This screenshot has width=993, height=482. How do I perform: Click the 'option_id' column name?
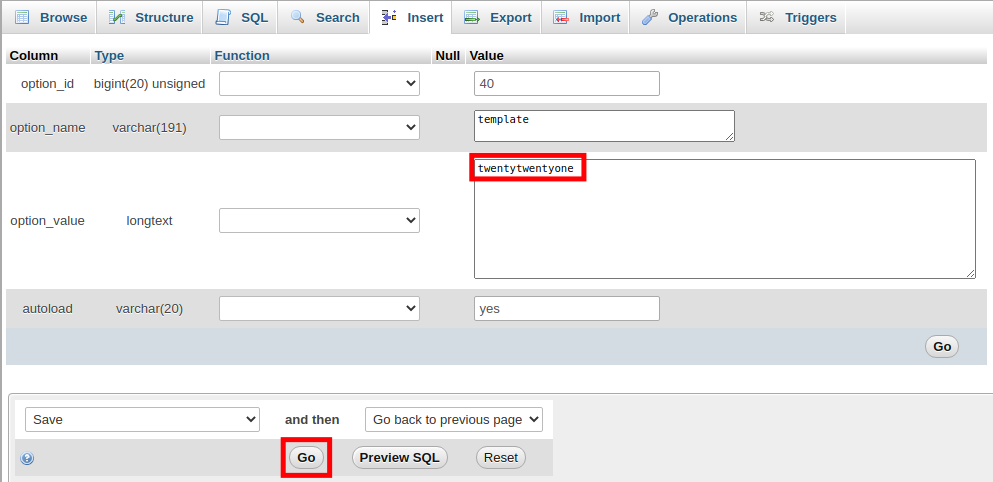point(47,84)
